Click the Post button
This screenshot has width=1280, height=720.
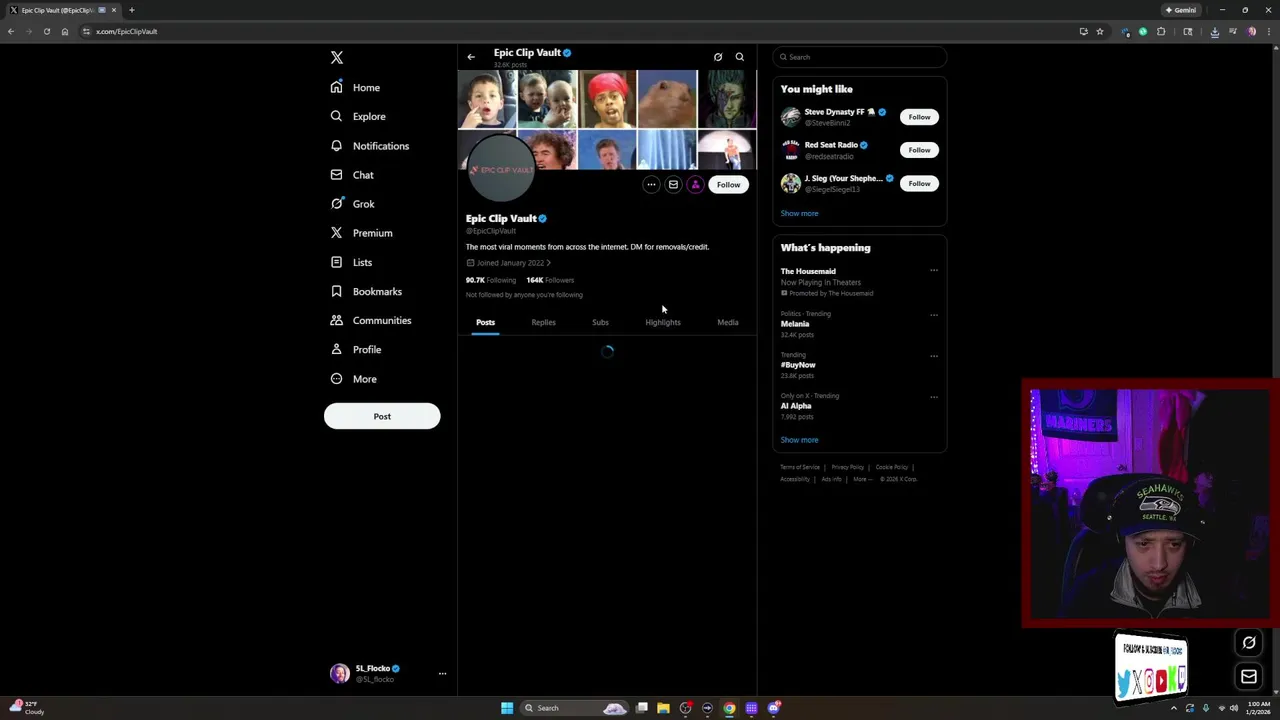pos(382,416)
